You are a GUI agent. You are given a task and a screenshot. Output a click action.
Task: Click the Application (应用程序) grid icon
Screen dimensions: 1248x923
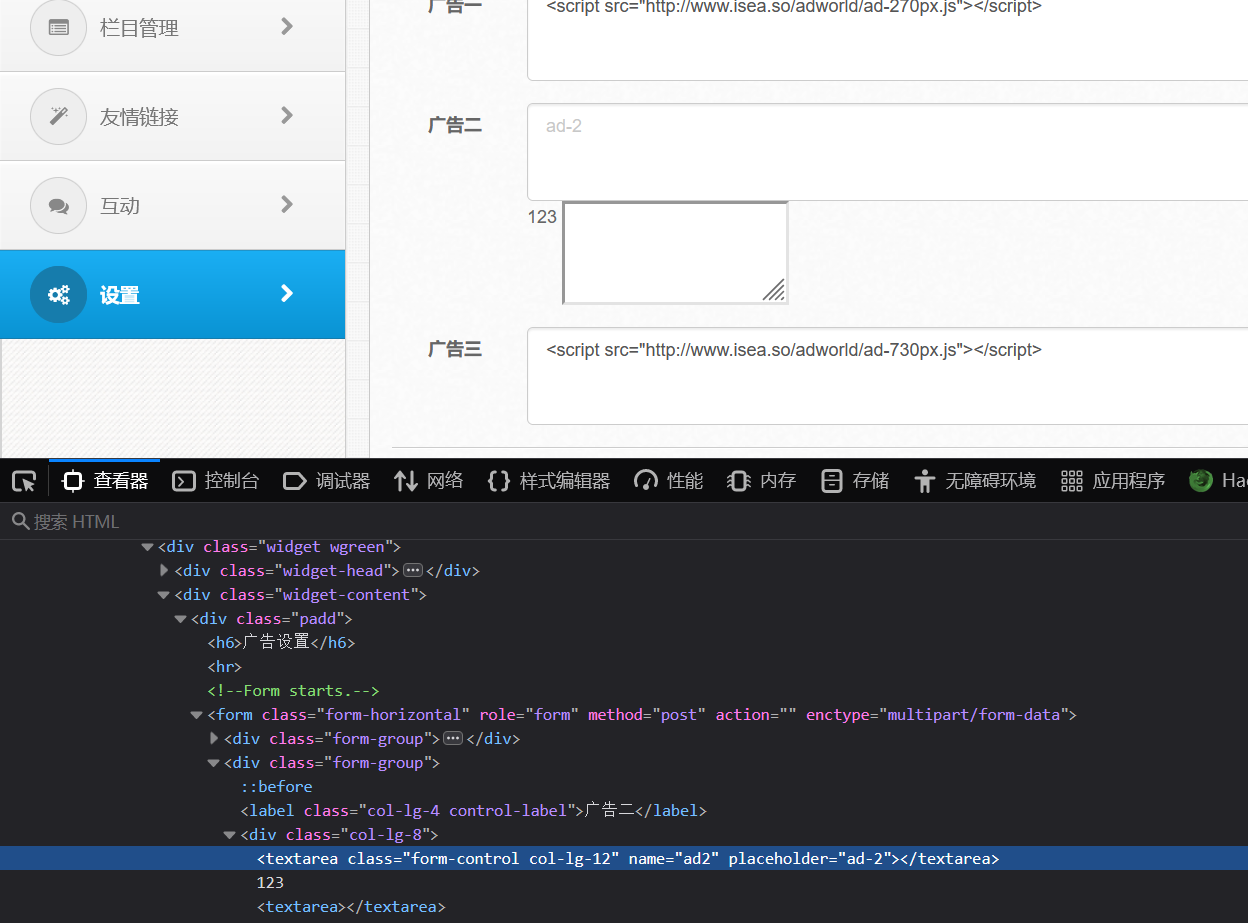click(x=1072, y=481)
